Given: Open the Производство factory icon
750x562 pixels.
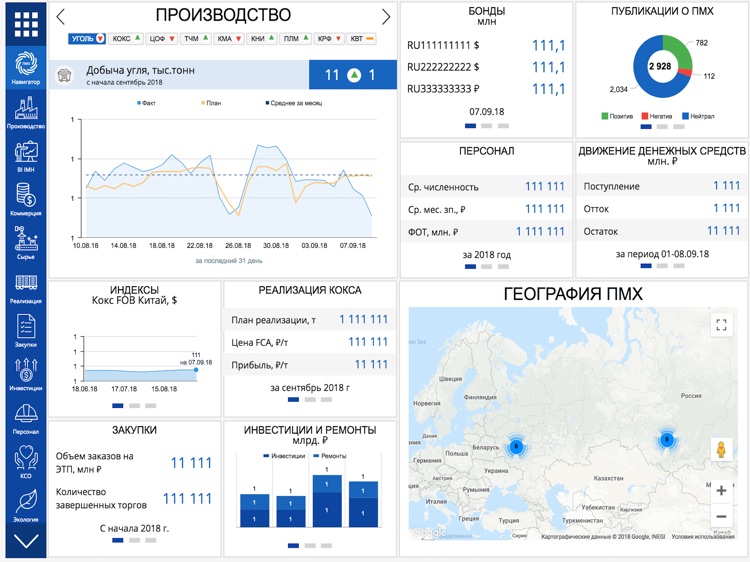Looking at the screenshot, I should point(26,108).
